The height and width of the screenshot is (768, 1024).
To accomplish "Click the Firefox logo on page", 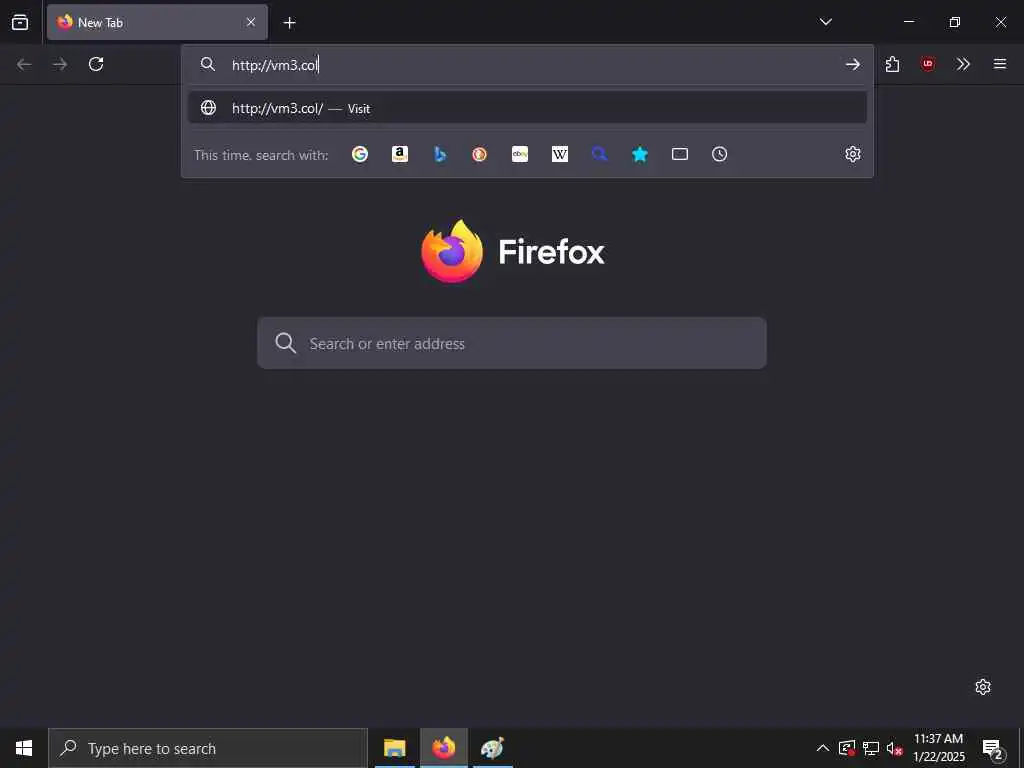I will [452, 251].
